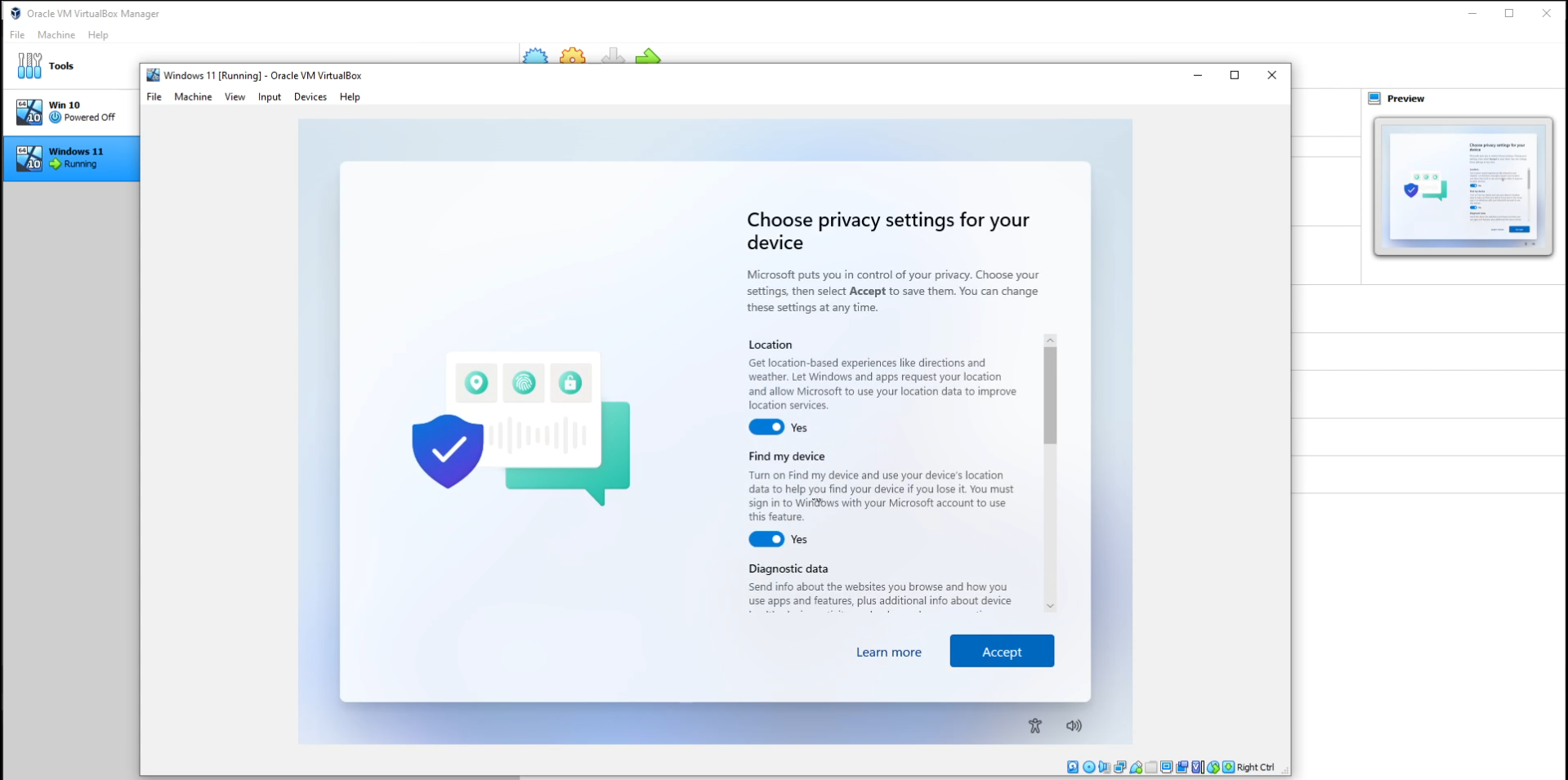Click the CPU virtualization status icon

click(x=1198, y=767)
